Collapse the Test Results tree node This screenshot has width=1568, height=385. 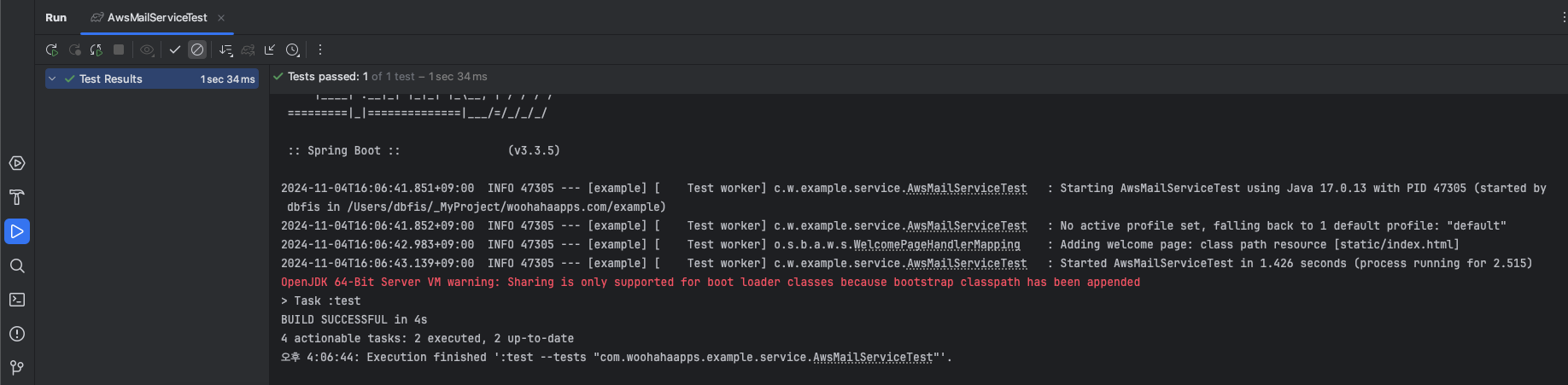tap(52, 79)
